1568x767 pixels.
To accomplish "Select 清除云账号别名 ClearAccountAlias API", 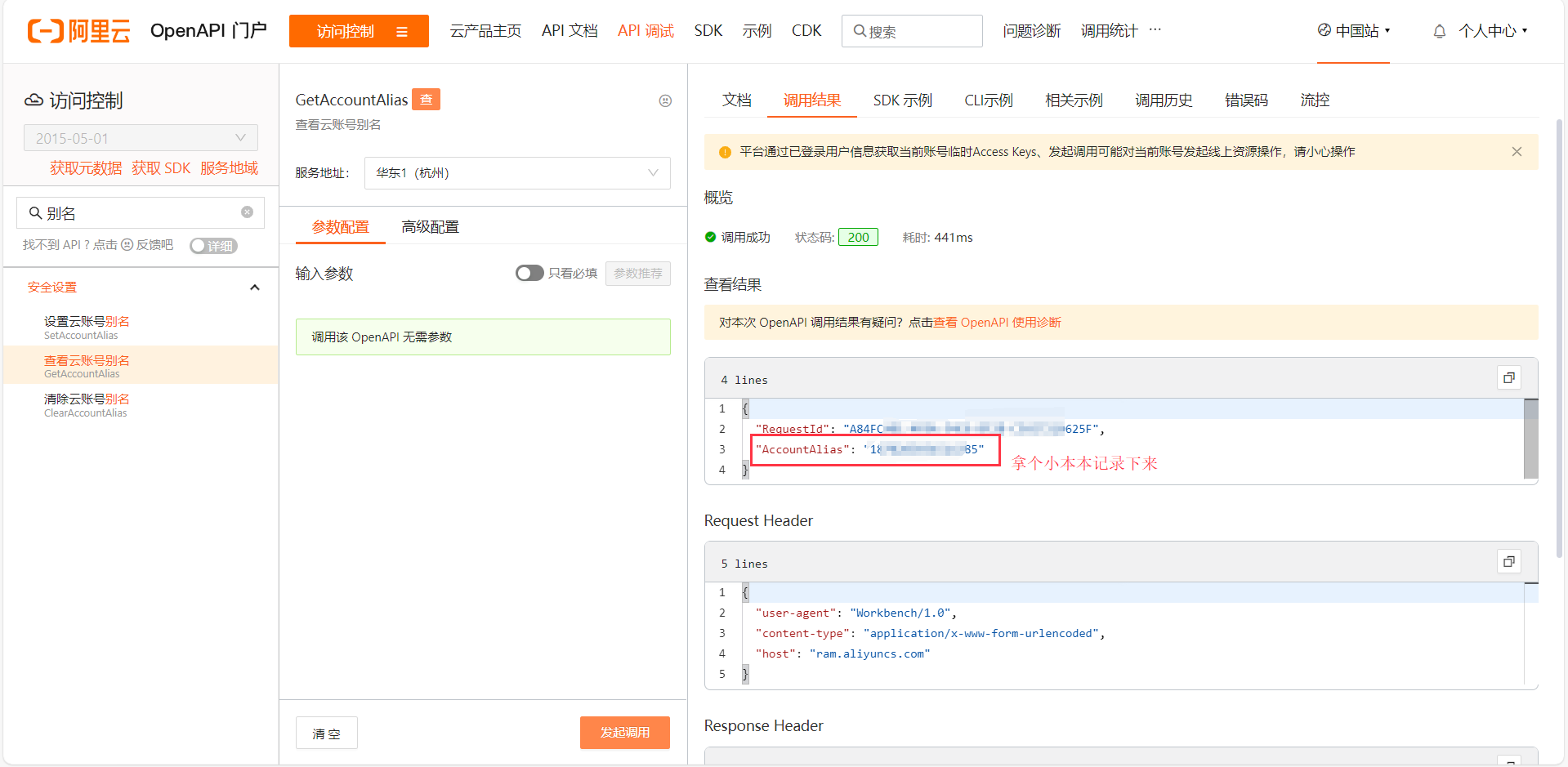I will click(x=141, y=404).
